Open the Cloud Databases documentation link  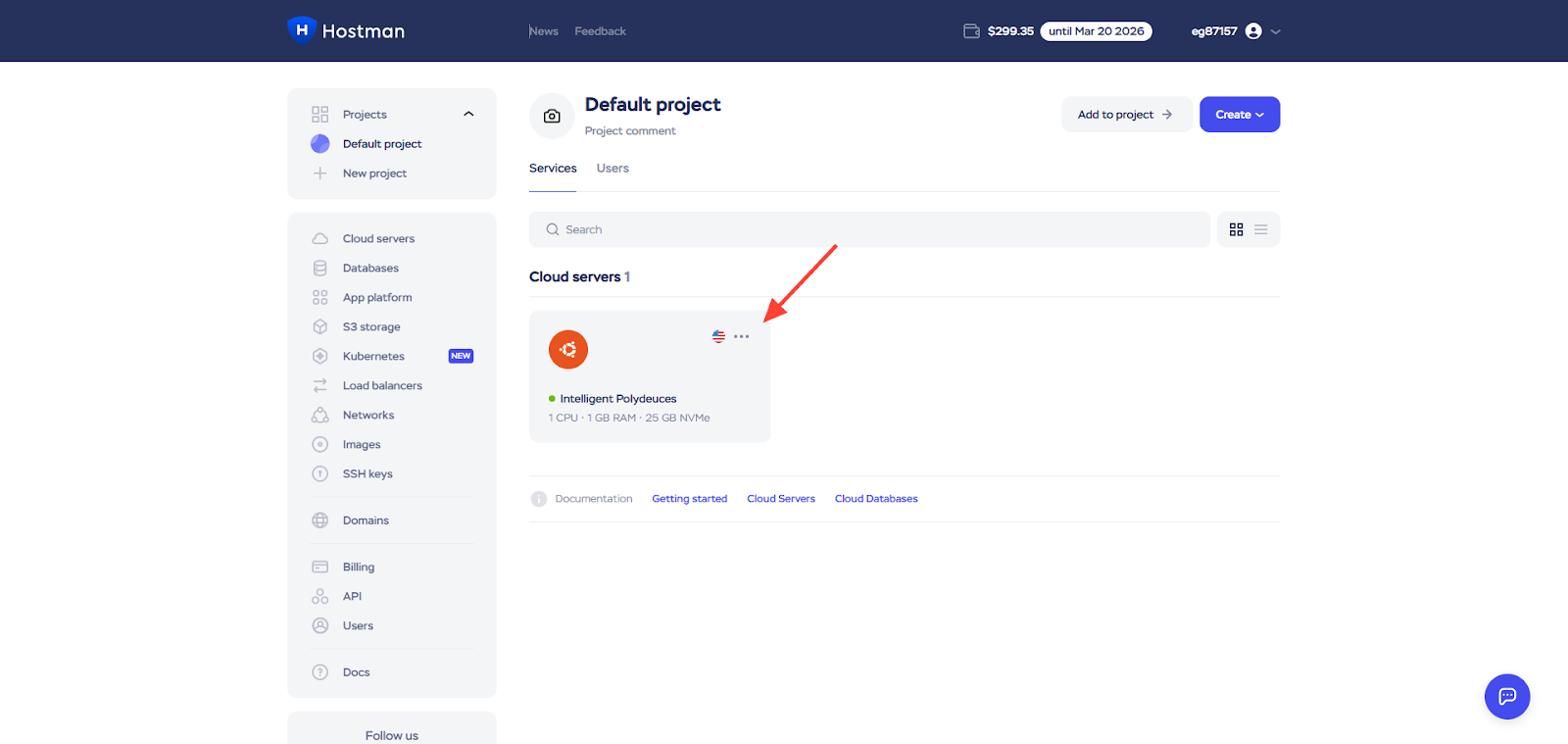coord(876,499)
